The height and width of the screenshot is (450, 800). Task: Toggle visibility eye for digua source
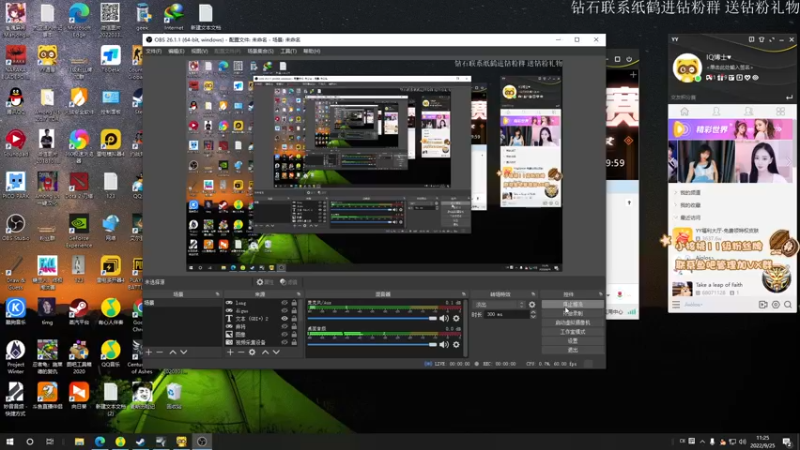click(285, 310)
